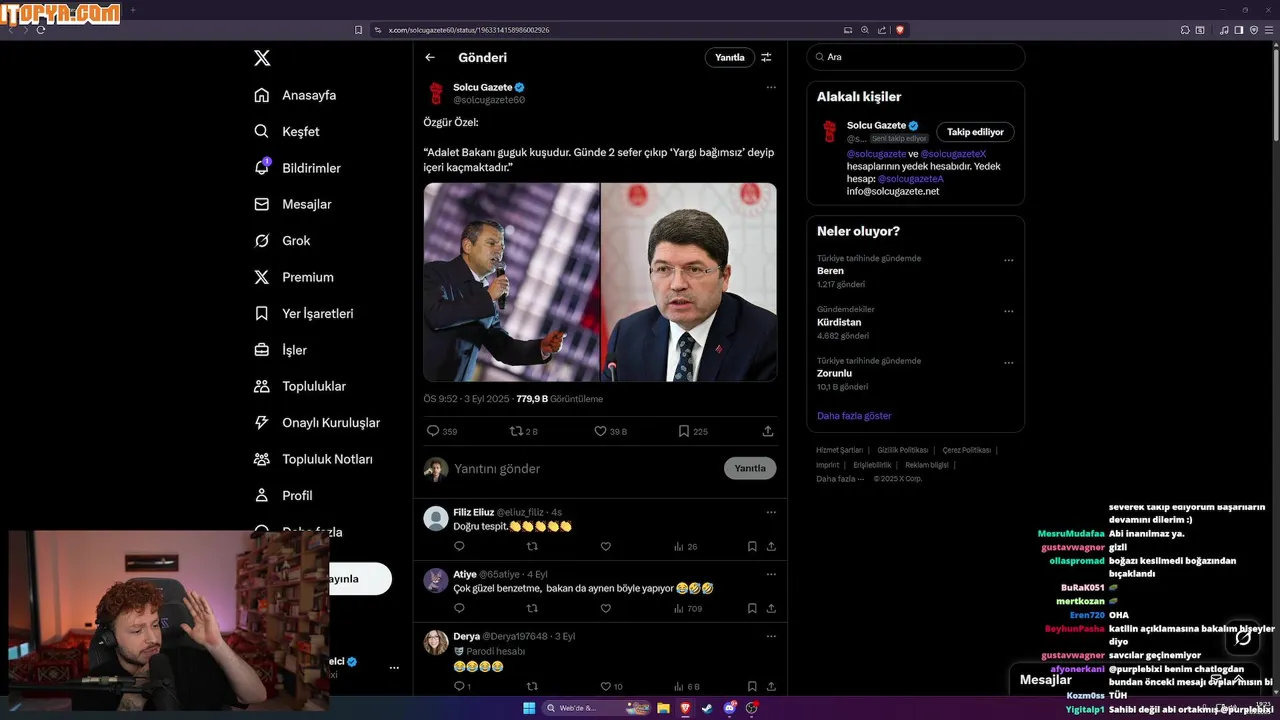
Task: Open reply filter settings icon
Action: (x=767, y=57)
